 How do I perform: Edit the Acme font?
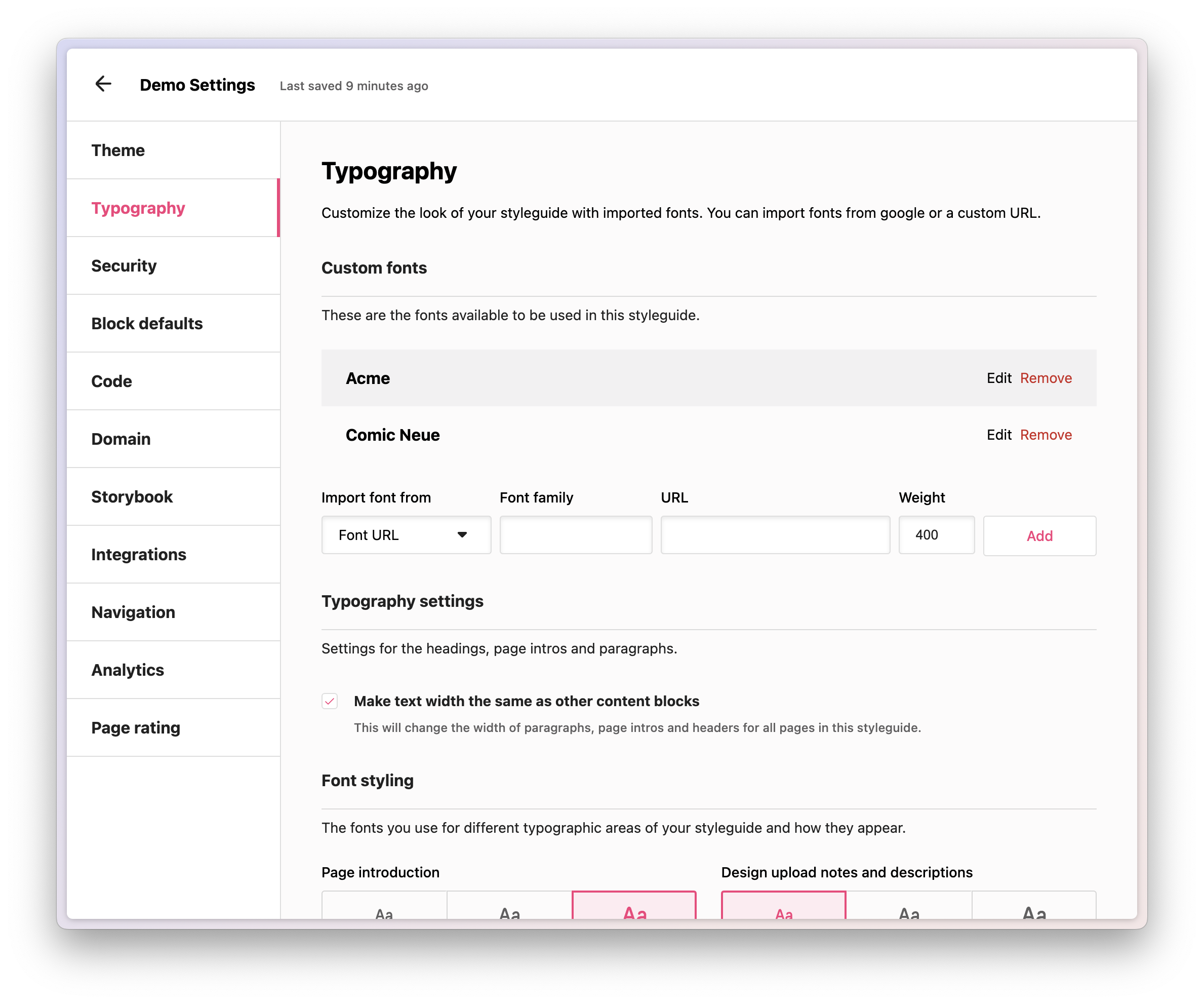pyautogui.click(x=999, y=378)
